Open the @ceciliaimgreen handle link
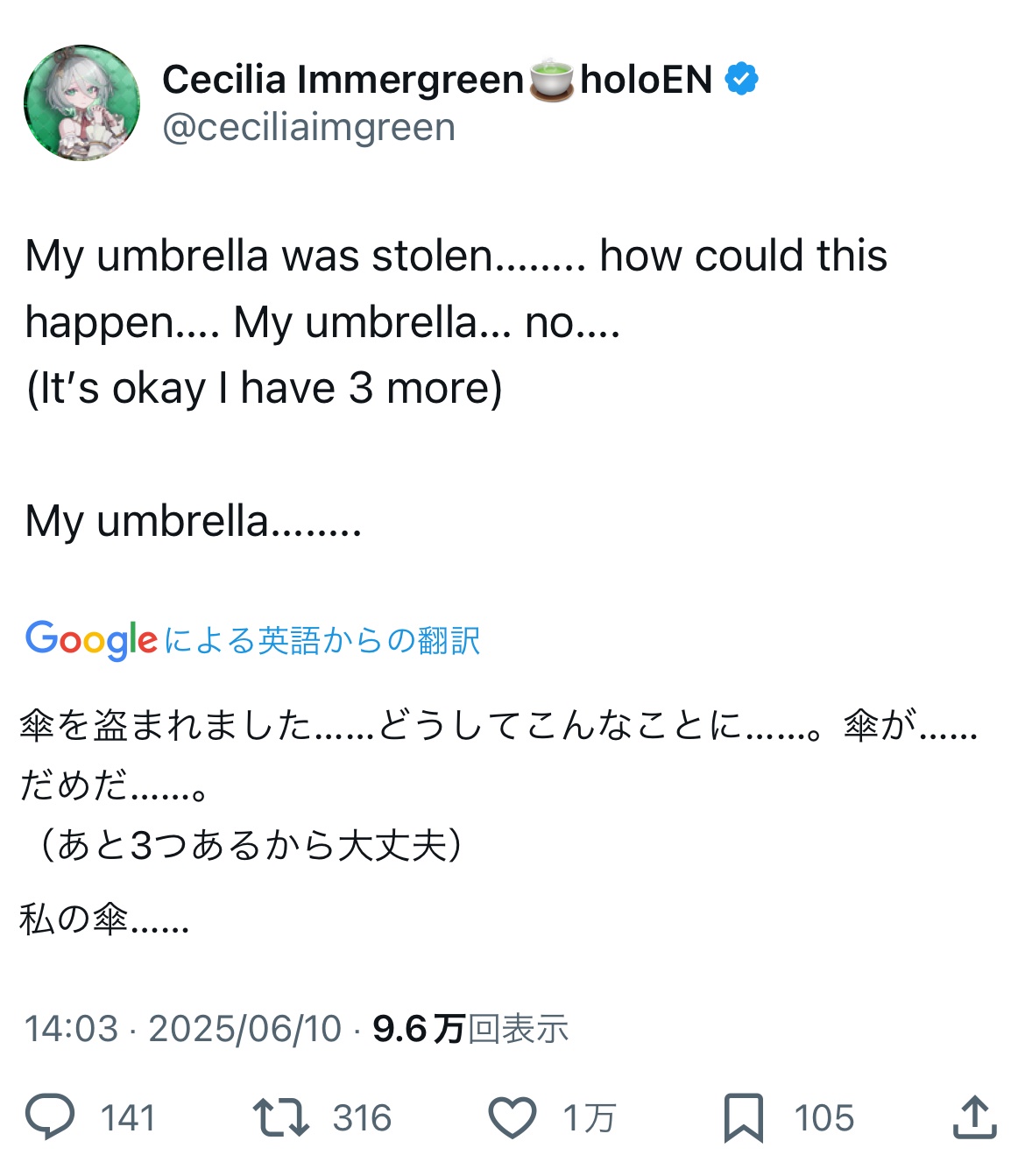The image size is (1025, 1176). 308,128
